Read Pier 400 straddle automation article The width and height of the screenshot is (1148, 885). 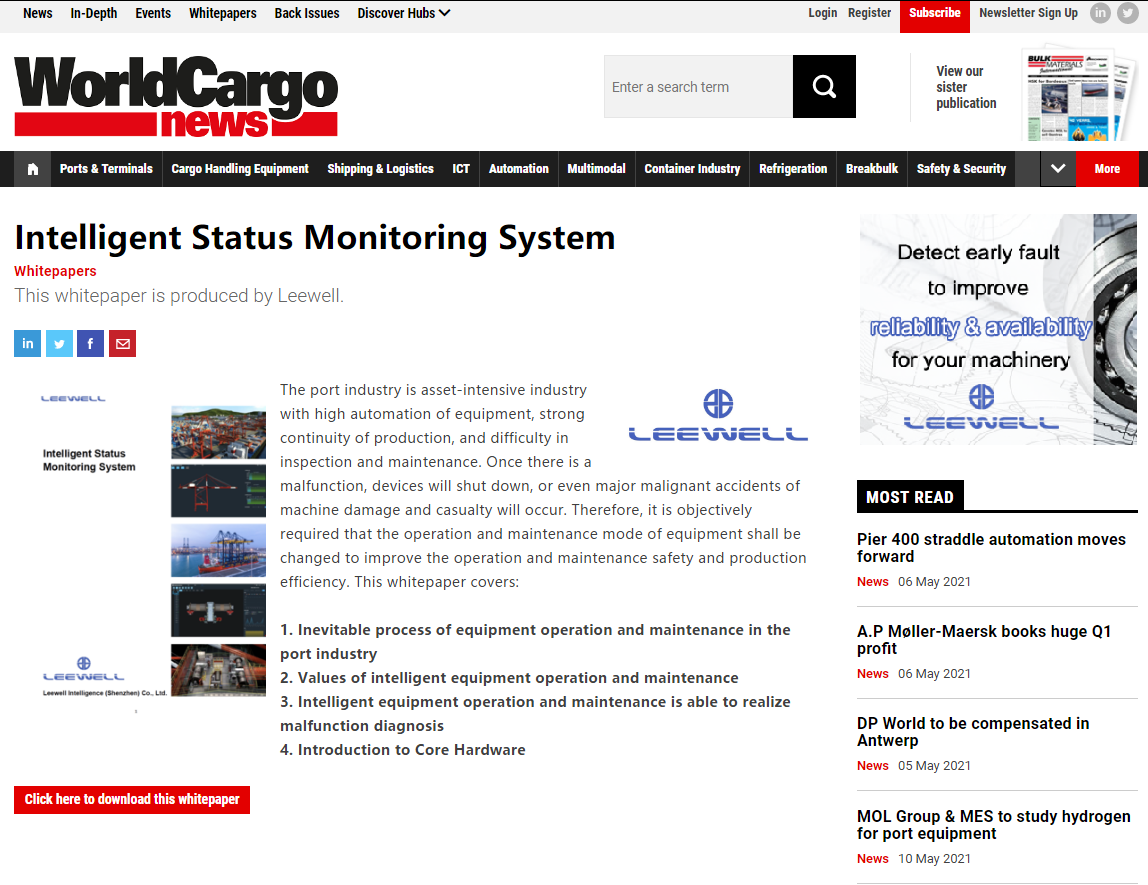(x=991, y=548)
